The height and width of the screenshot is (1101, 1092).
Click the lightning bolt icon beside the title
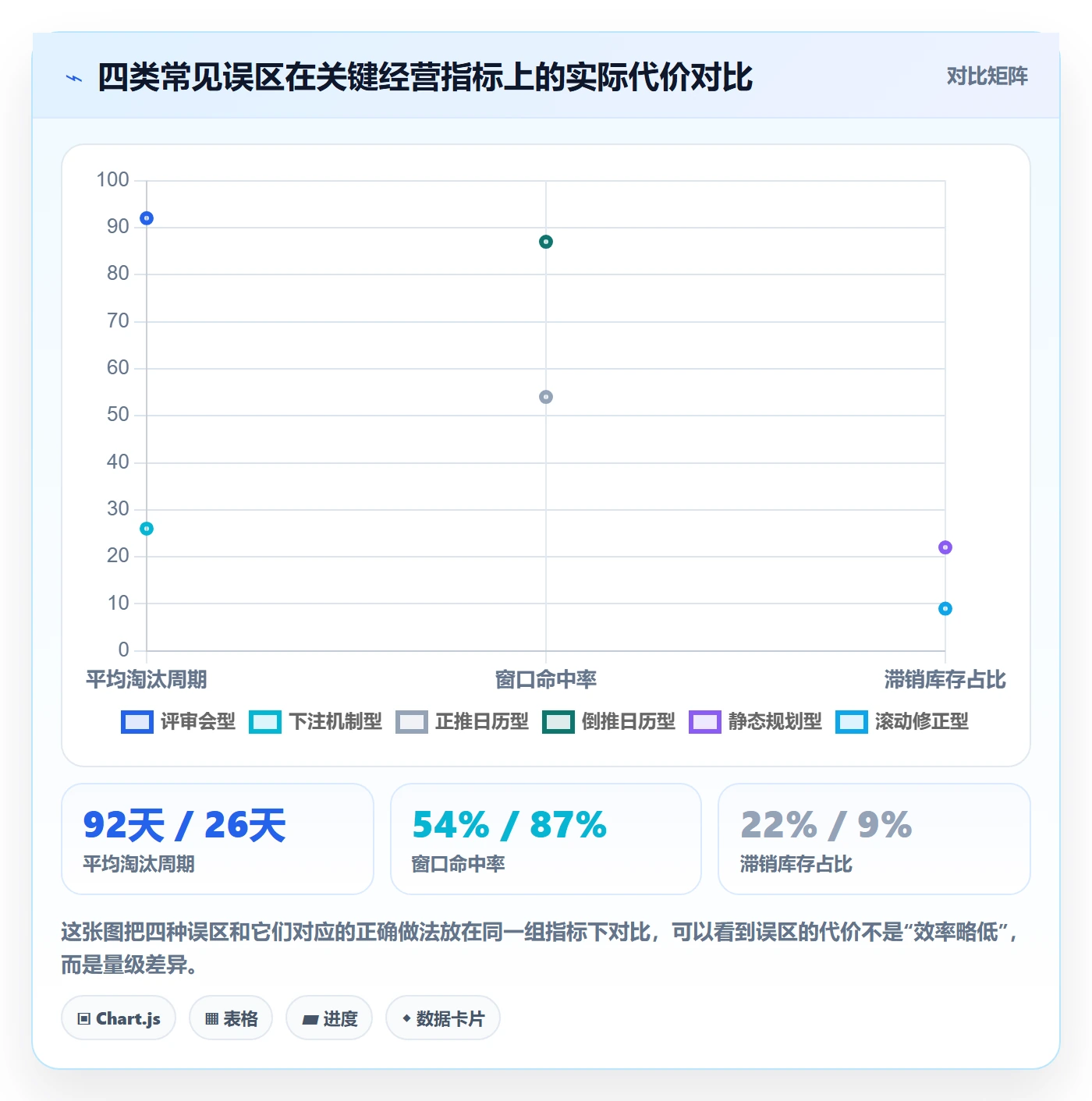(x=74, y=78)
